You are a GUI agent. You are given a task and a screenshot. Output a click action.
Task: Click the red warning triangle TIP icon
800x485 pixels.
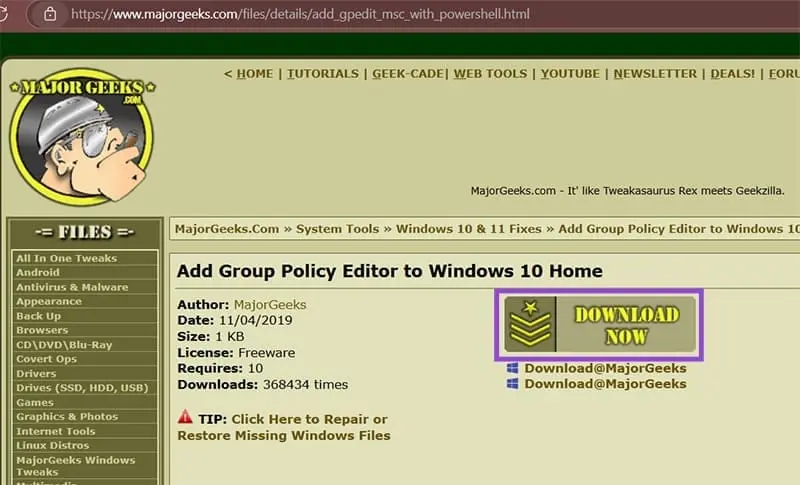(185, 417)
